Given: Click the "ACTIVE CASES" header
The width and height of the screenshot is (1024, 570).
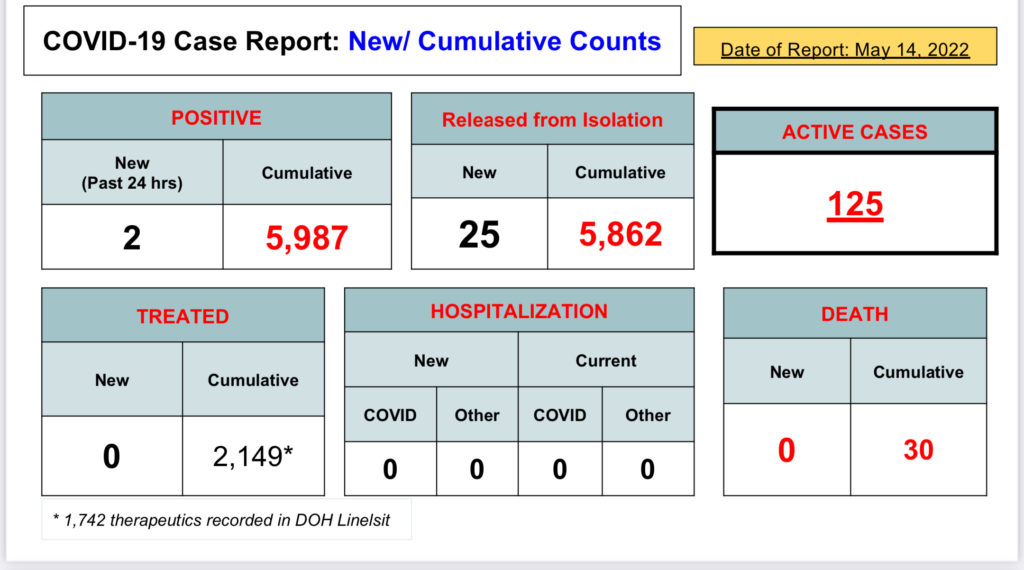Looking at the screenshot, I should pos(855,132).
